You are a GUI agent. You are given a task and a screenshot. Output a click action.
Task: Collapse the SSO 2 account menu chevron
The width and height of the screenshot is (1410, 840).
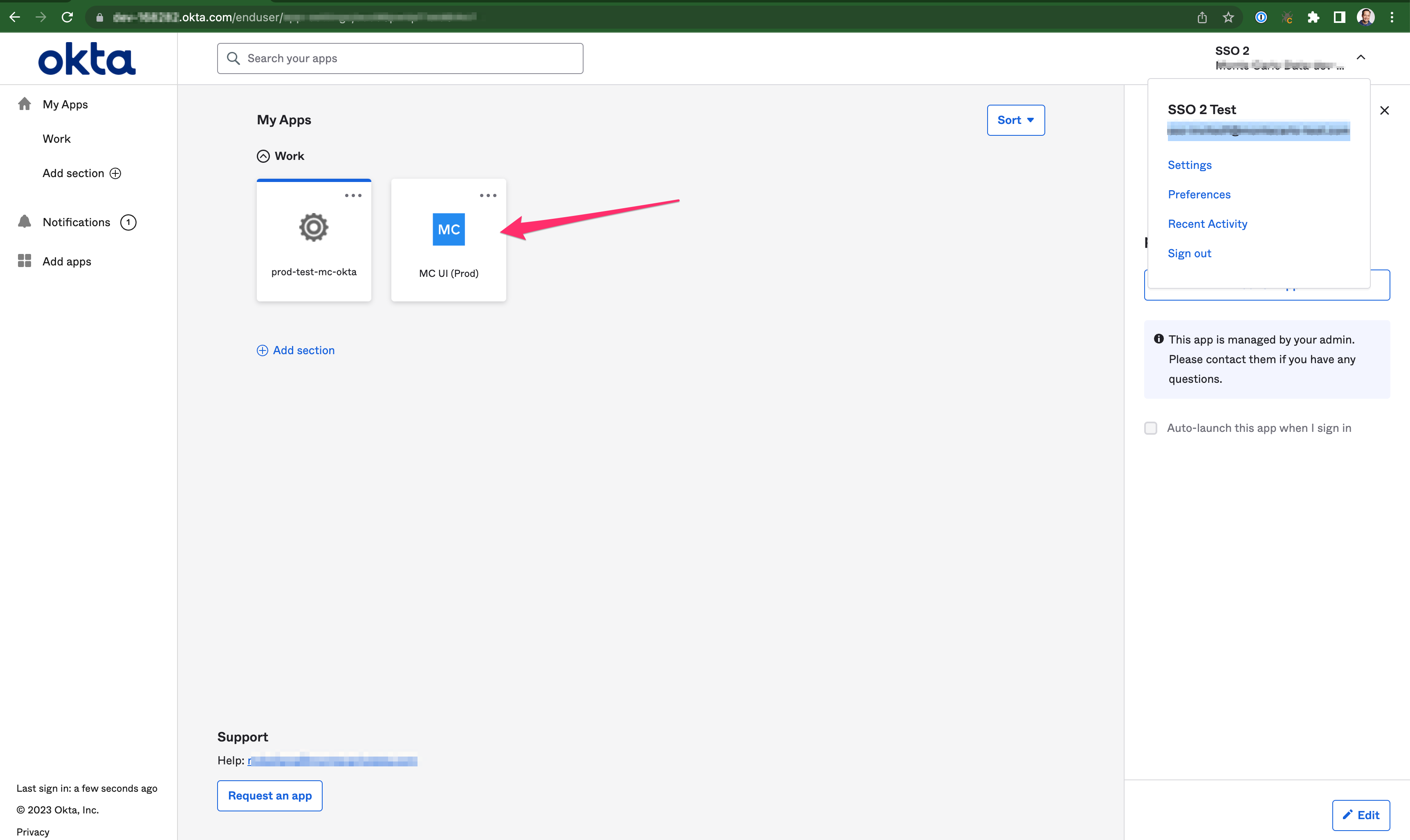click(x=1361, y=57)
